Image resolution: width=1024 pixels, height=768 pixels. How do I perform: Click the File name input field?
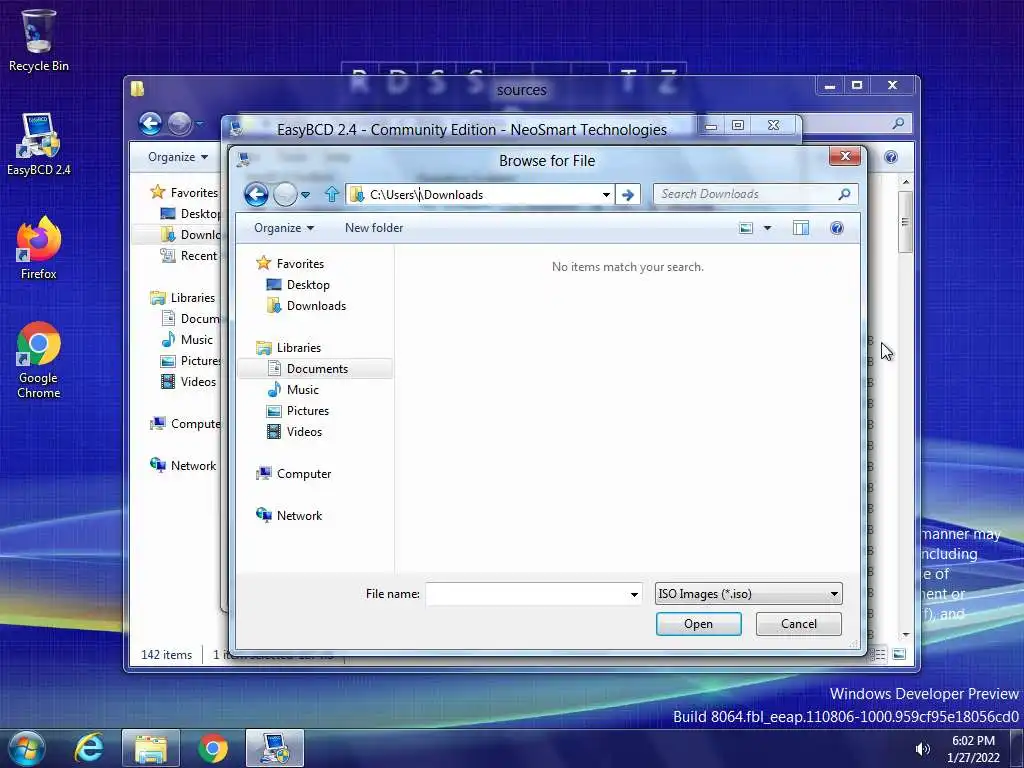point(534,594)
